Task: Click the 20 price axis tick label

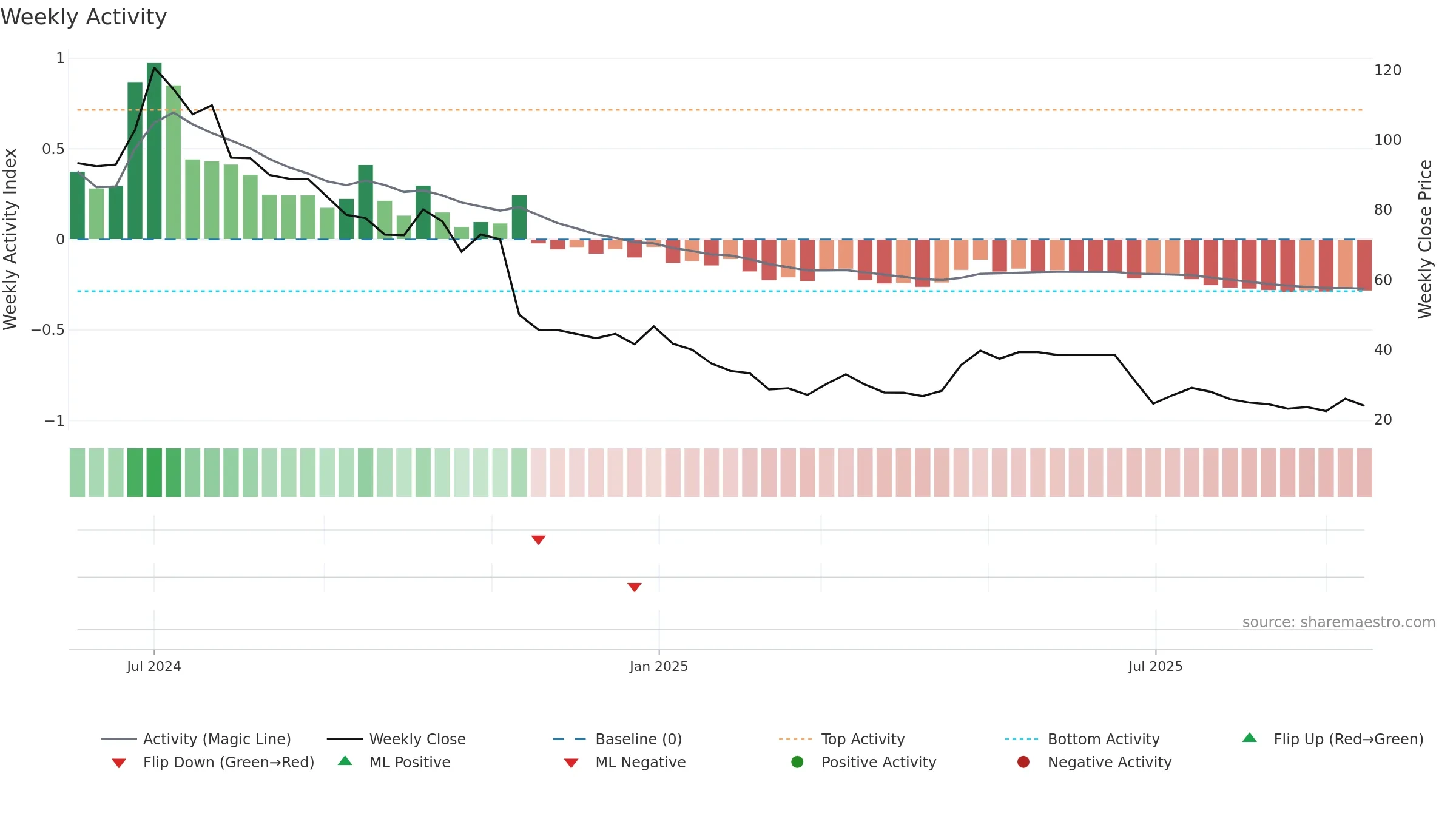Action: coord(1383,420)
